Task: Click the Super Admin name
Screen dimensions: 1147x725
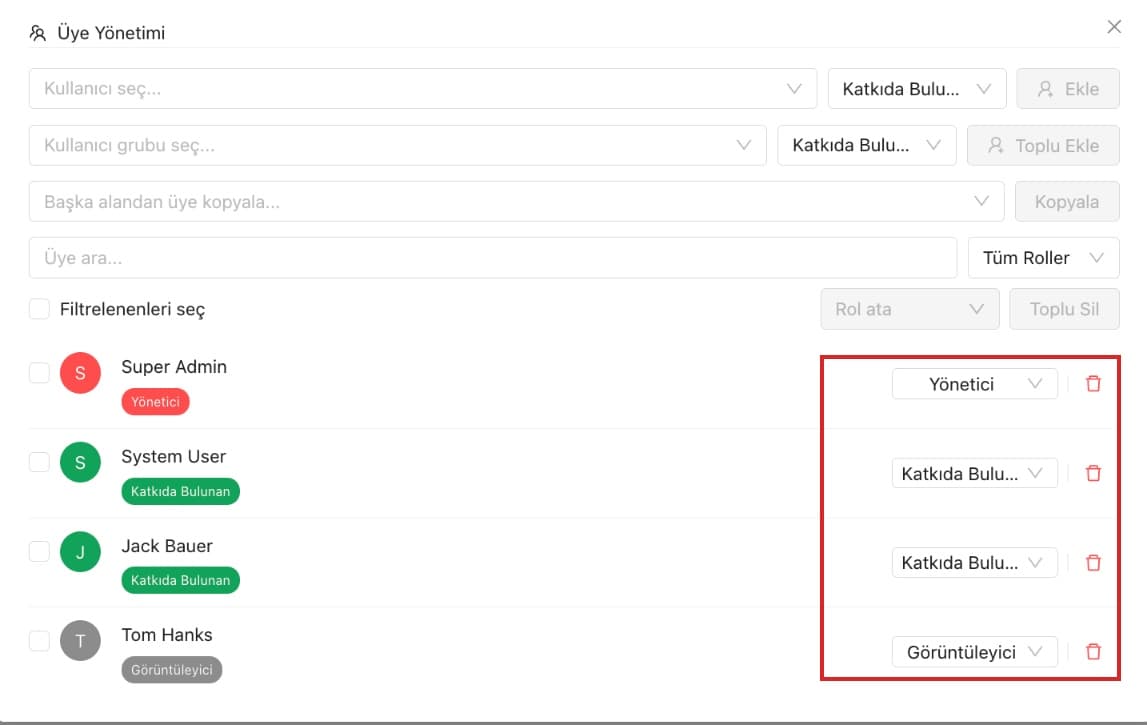Action: click(174, 367)
